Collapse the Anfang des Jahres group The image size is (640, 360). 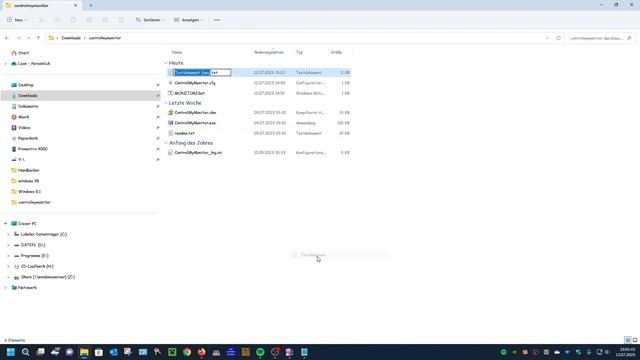coord(166,143)
